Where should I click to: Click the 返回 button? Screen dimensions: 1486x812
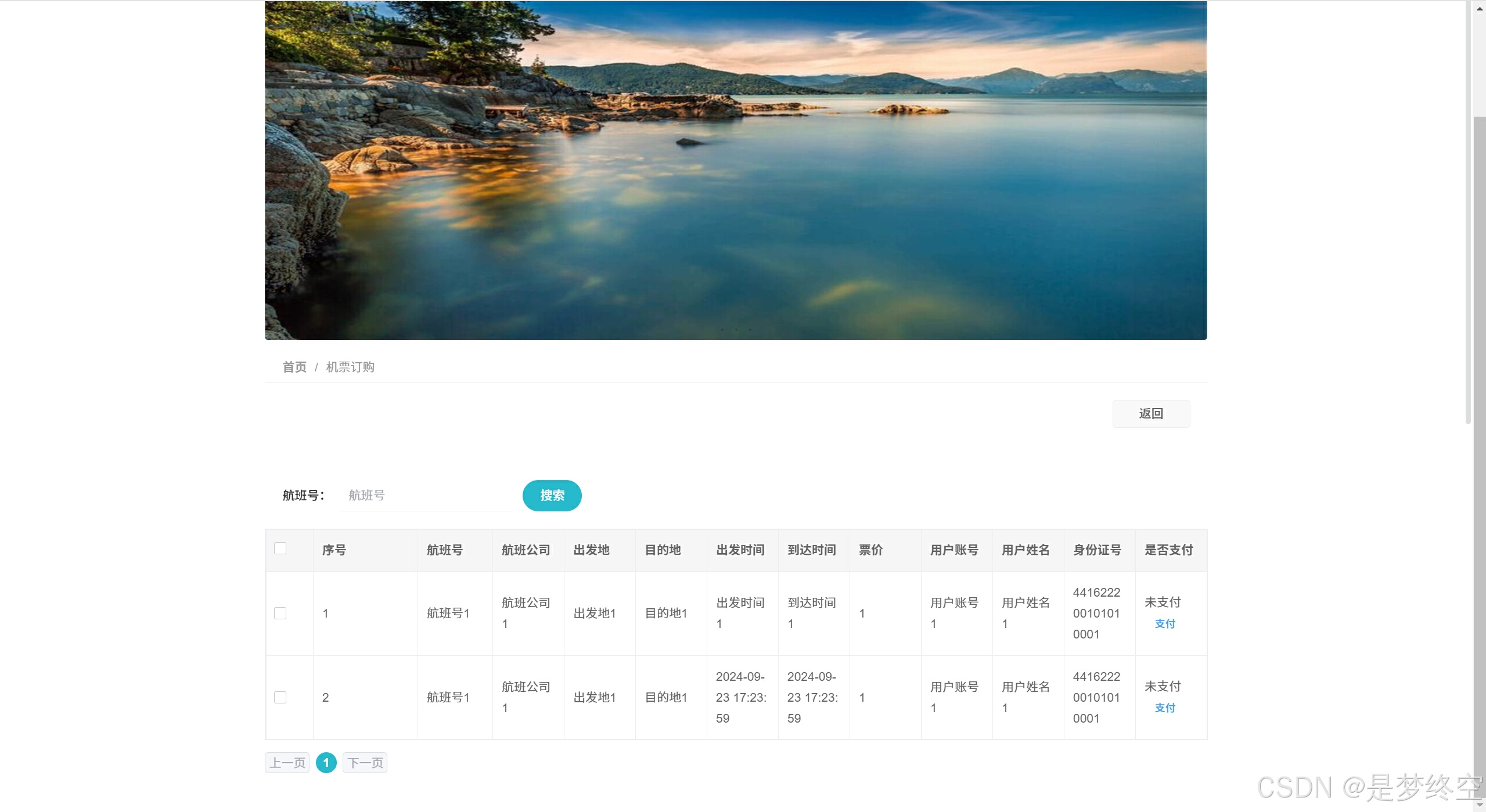tap(1151, 414)
